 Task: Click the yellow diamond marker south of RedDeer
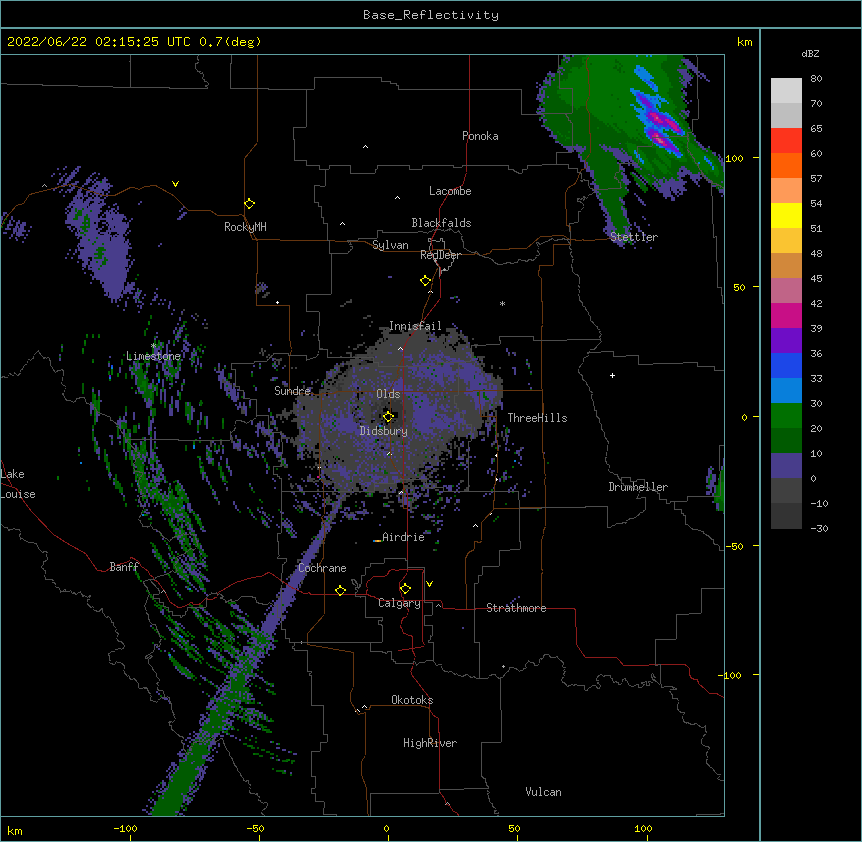[426, 281]
